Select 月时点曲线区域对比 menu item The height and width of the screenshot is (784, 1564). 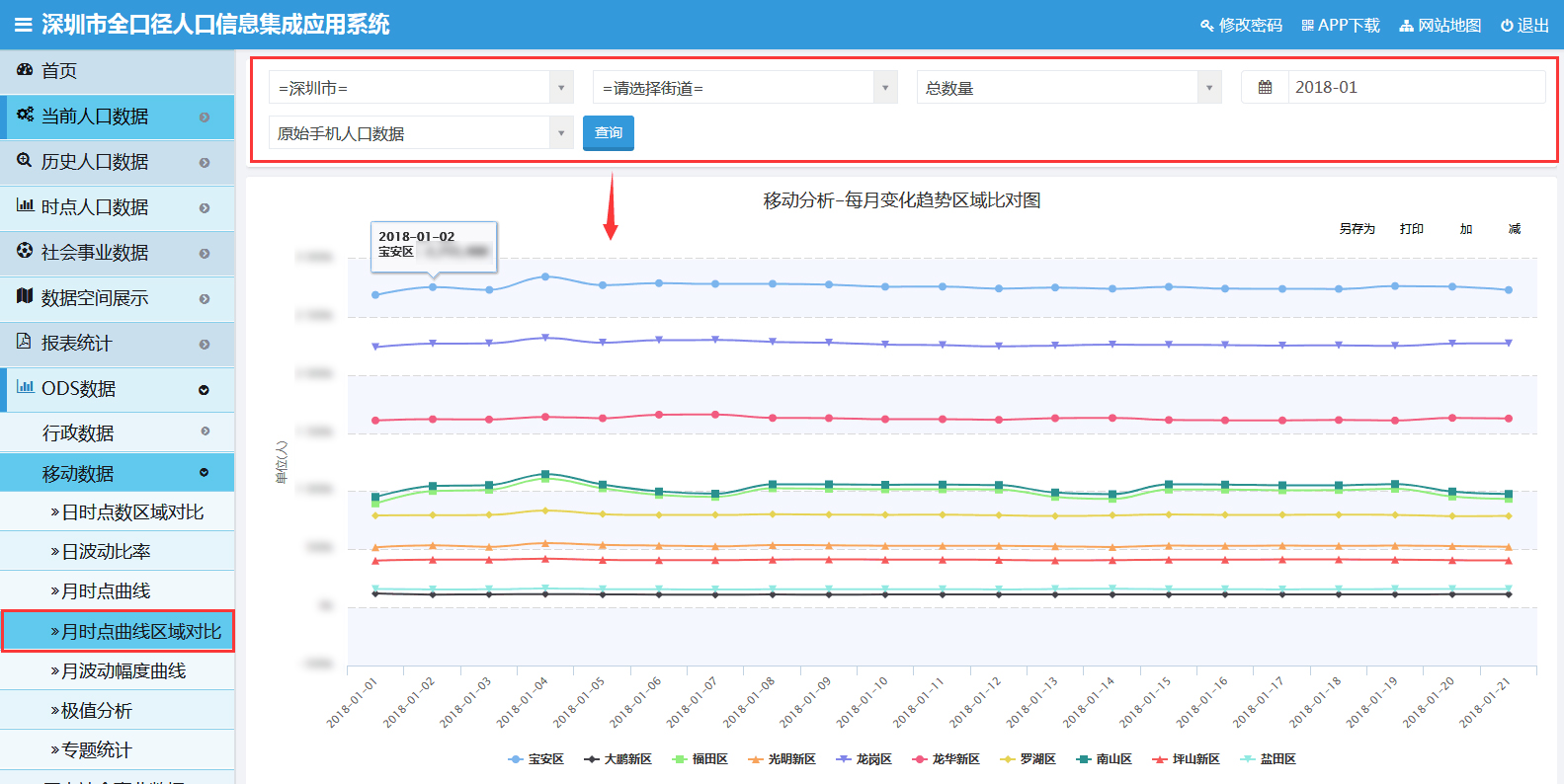pos(118,631)
